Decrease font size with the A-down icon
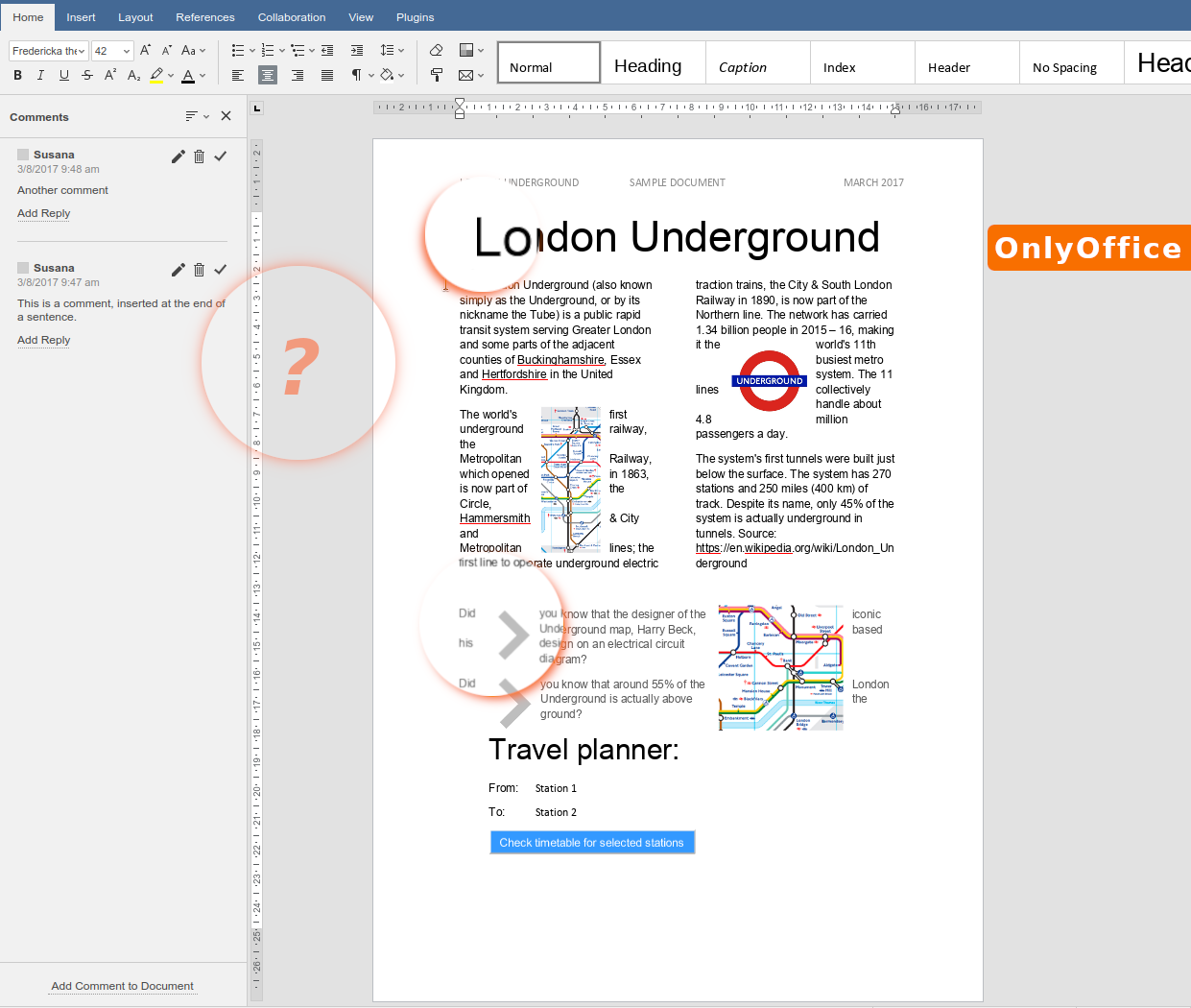Screen dimensions: 1191x1008 click(x=166, y=50)
